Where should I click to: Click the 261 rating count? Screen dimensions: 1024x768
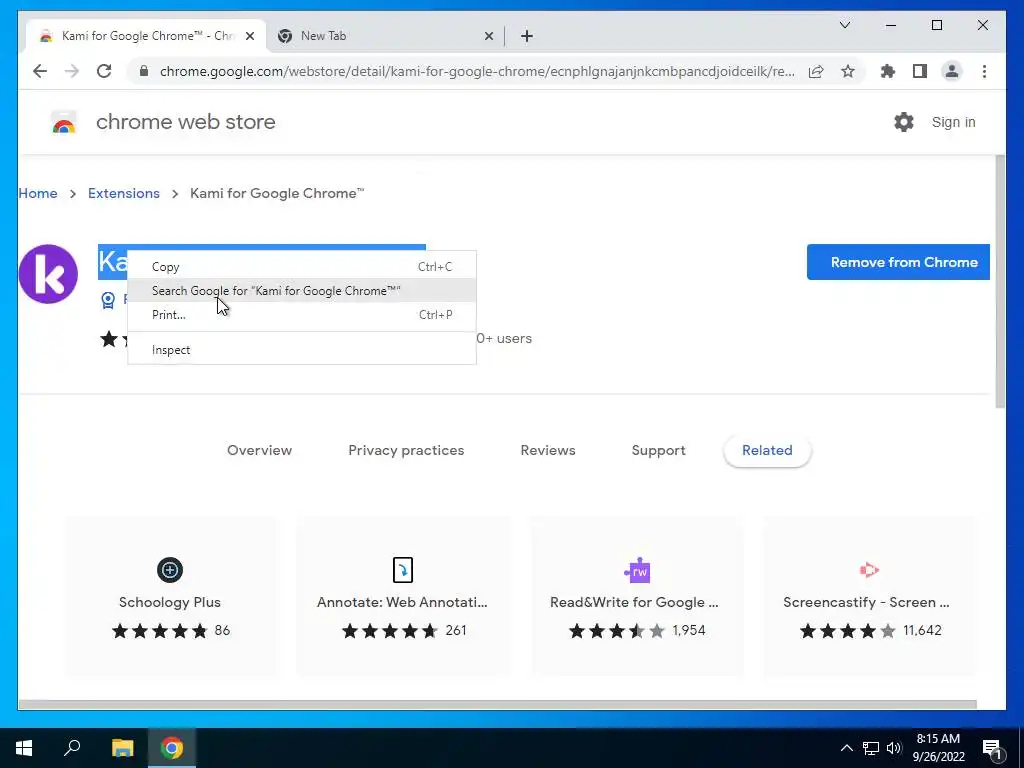click(x=456, y=630)
